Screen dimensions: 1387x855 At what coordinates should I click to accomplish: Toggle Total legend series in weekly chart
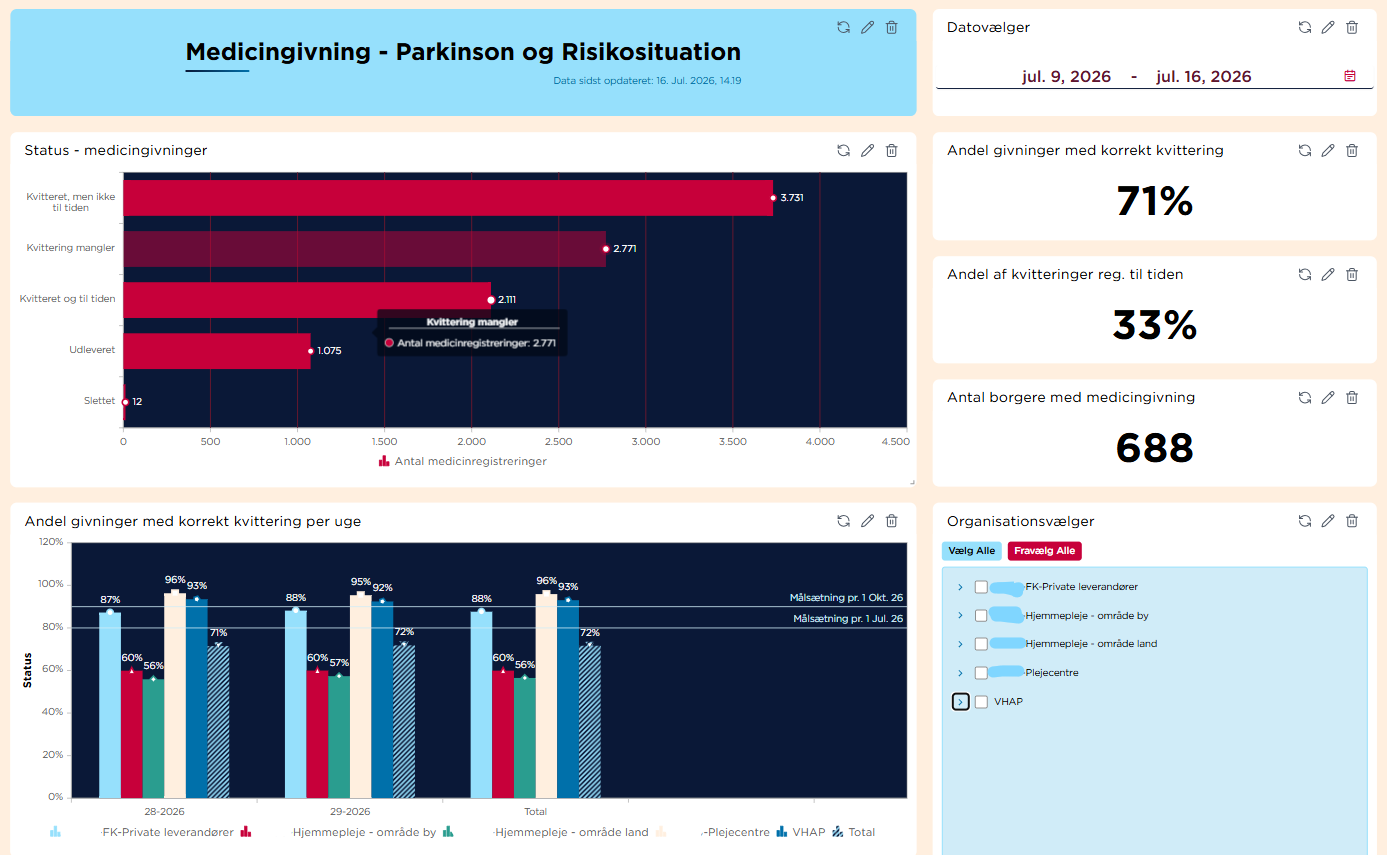tap(853, 832)
